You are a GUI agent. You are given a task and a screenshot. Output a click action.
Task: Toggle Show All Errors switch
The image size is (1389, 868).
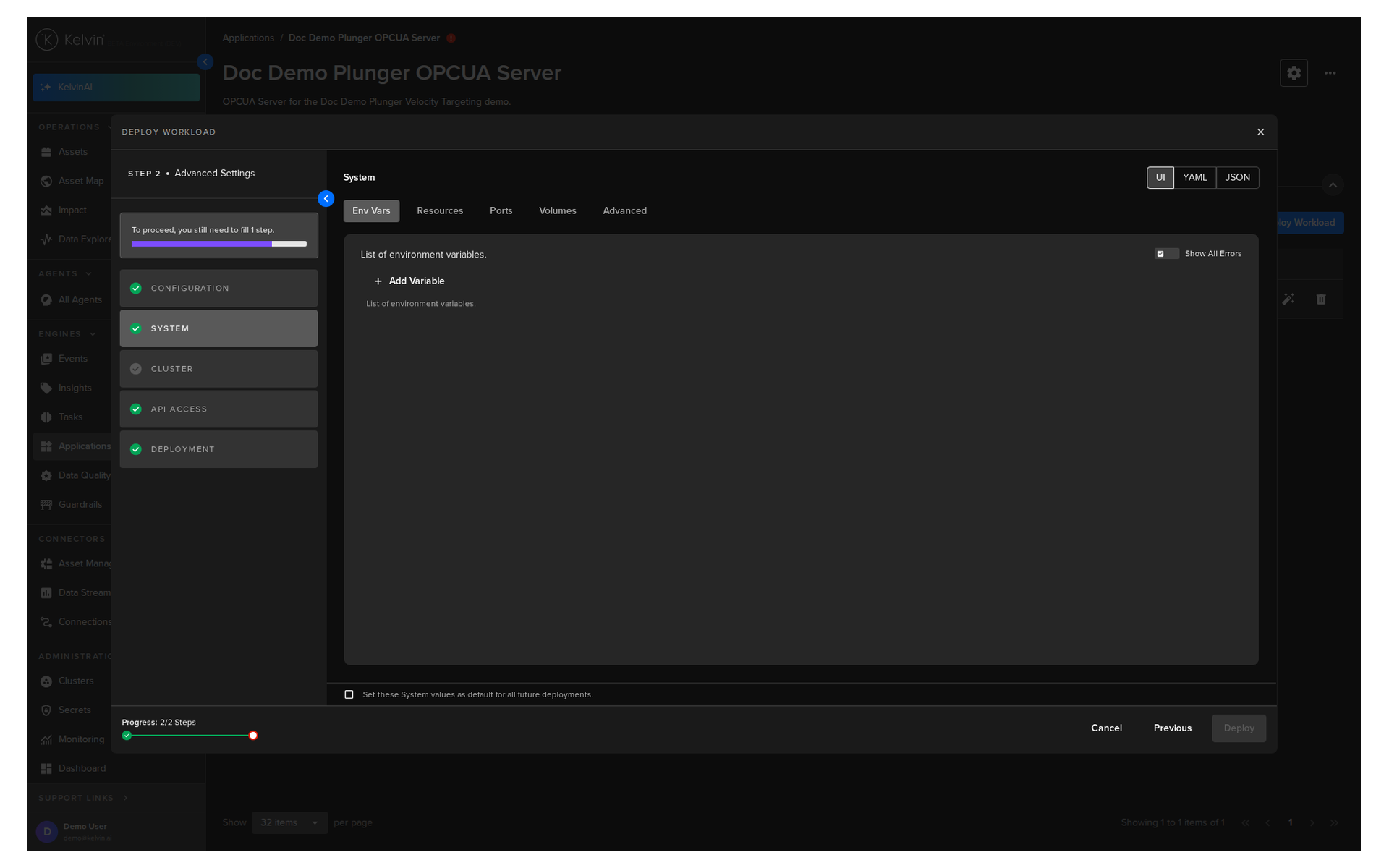[x=1166, y=254]
